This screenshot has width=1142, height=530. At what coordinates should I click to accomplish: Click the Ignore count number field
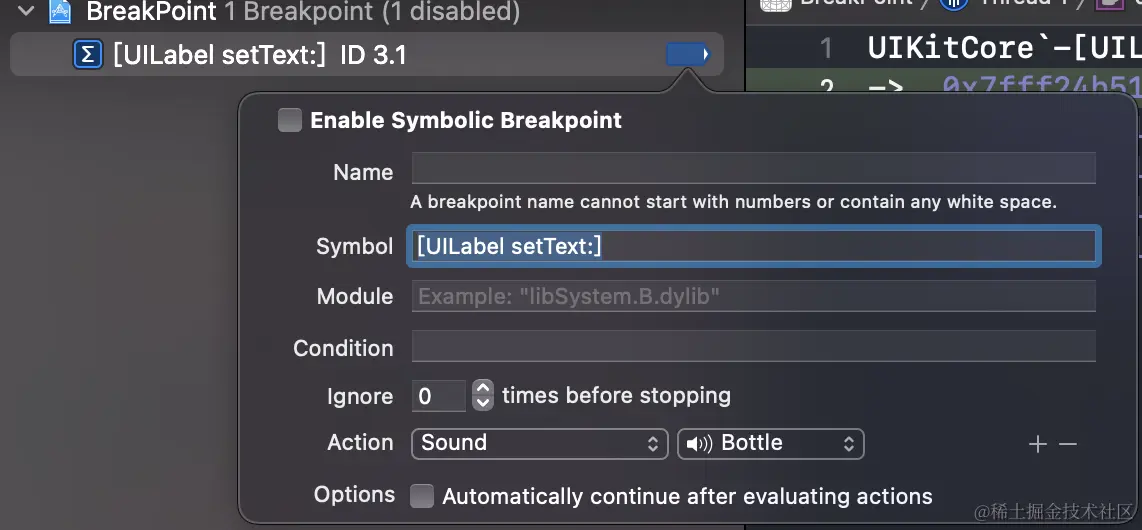[x=438, y=396]
